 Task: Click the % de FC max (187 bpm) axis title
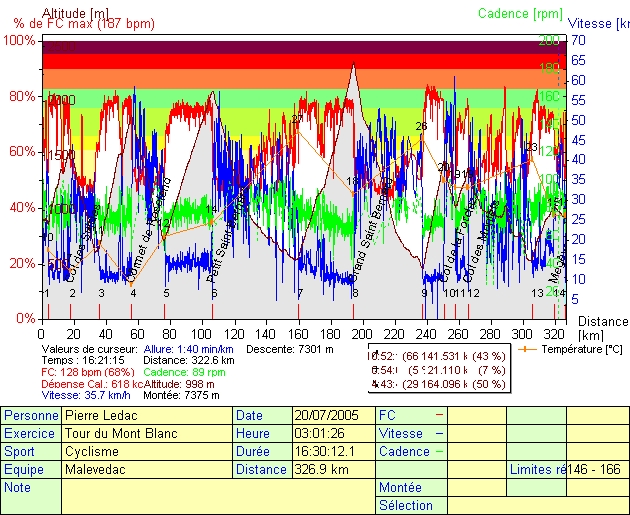click(x=84, y=24)
